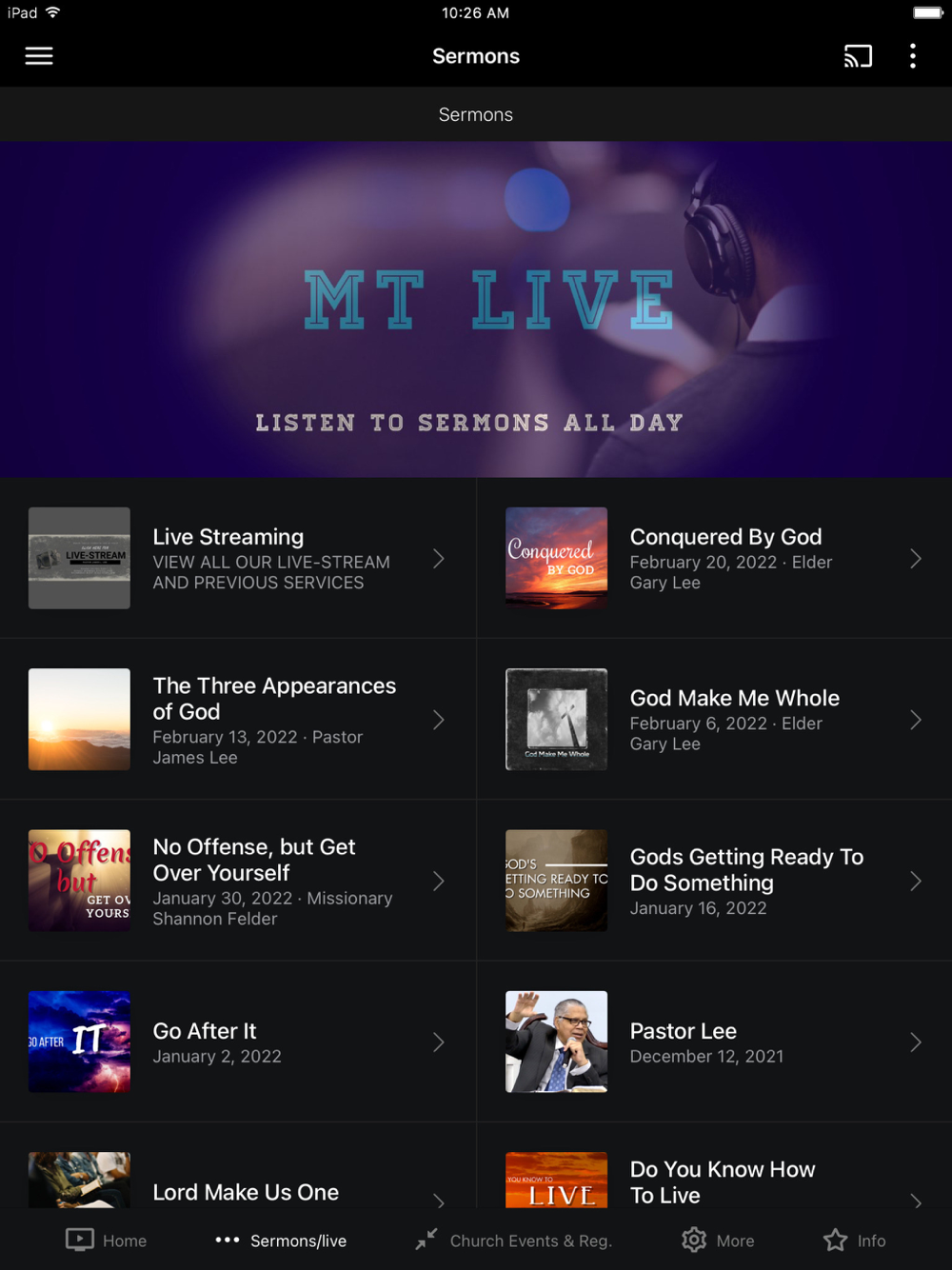Select the Pastor Lee sermon thumbnail

(x=557, y=1042)
